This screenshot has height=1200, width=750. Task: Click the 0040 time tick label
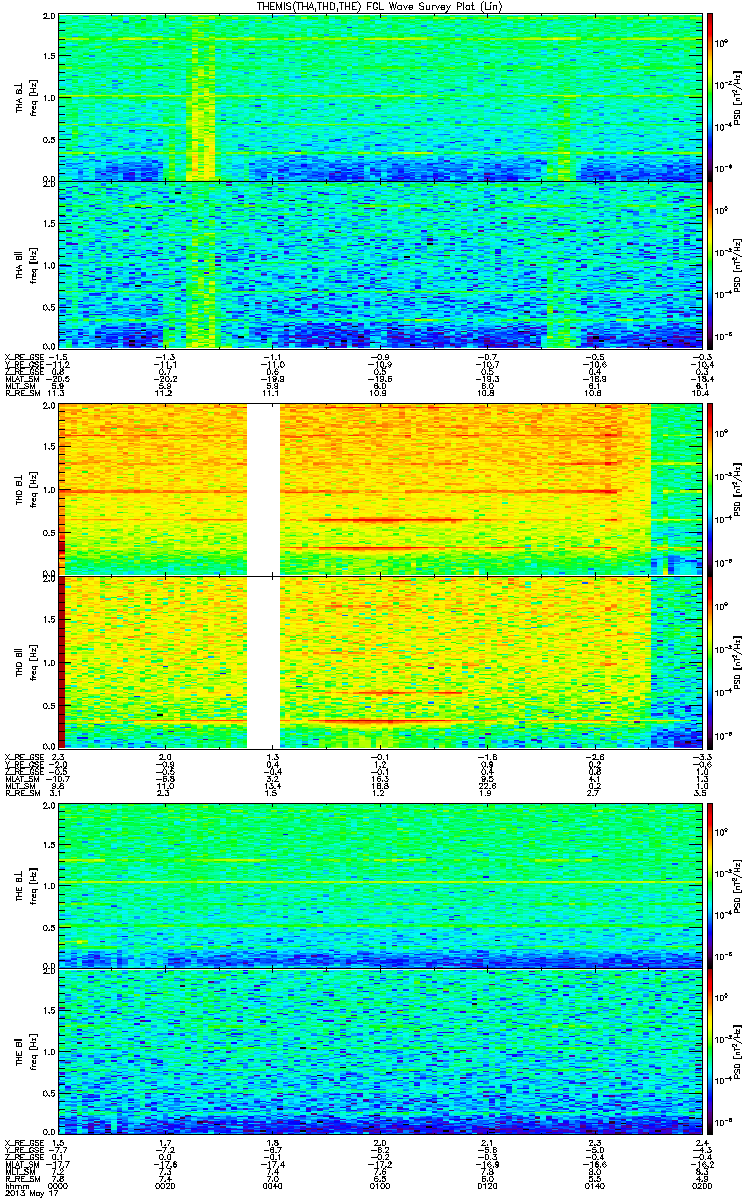click(x=272, y=1185)
